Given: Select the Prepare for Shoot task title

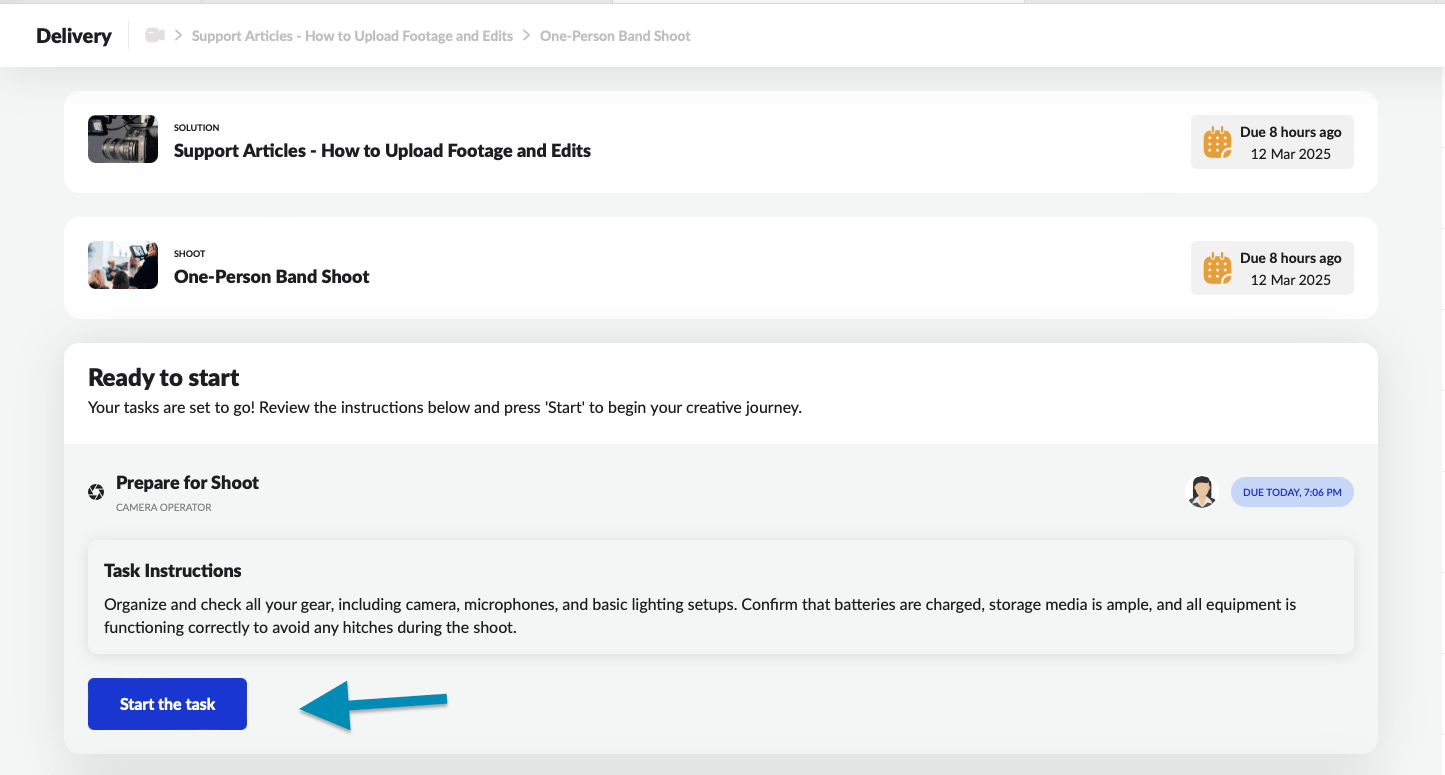Looking at the screenshot, I should coord(187,483).
